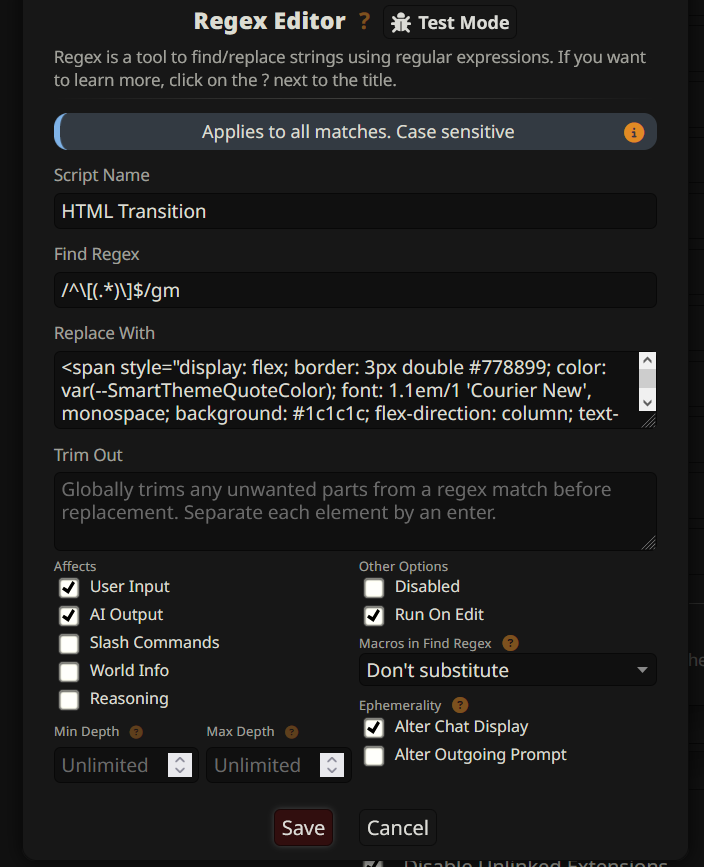This screenshot has height=867, width=704.
Task: Click the Trim Out resize handle
Action: [649, 543]
